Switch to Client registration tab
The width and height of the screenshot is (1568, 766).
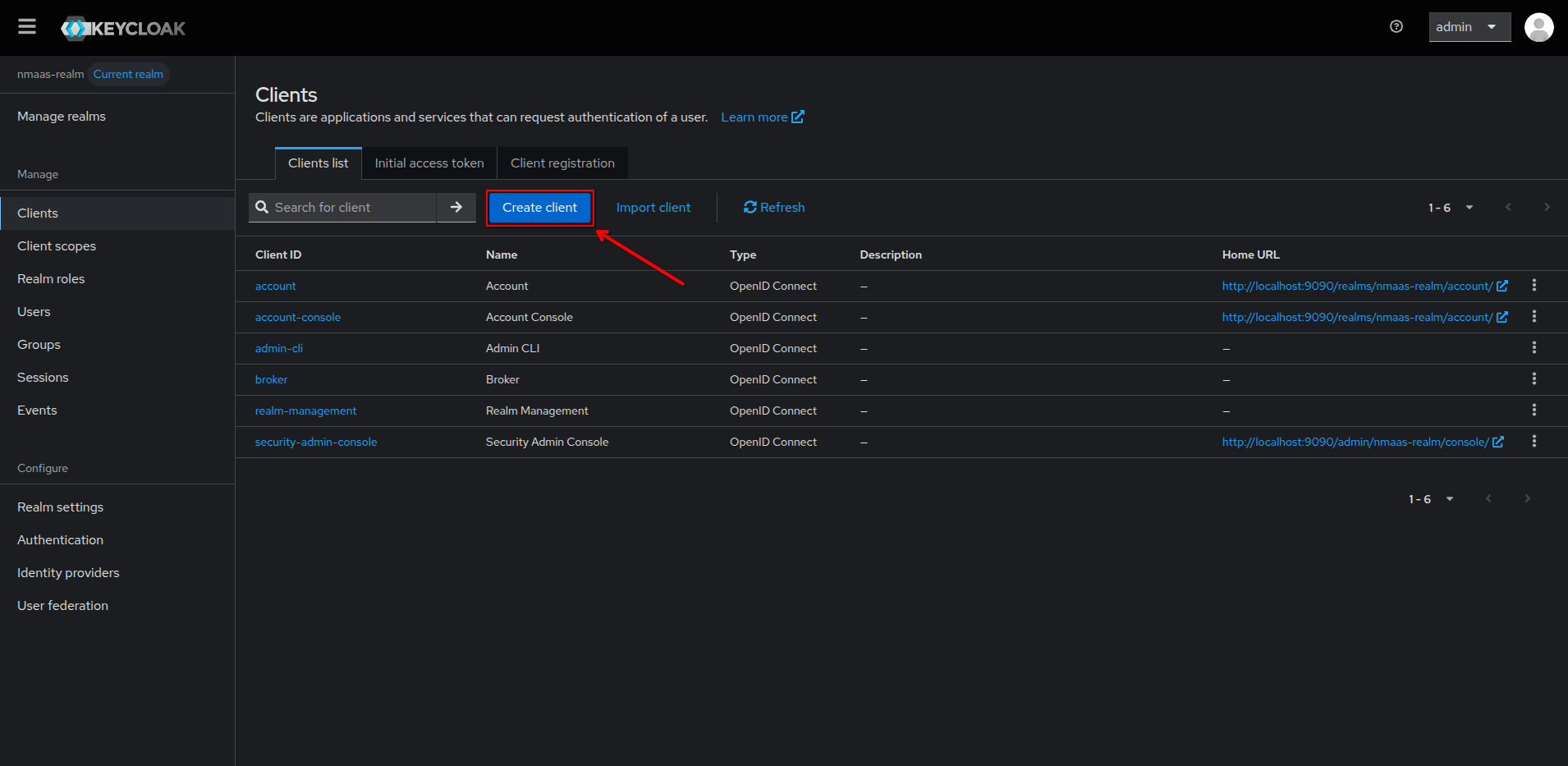[x=562, y=163]
